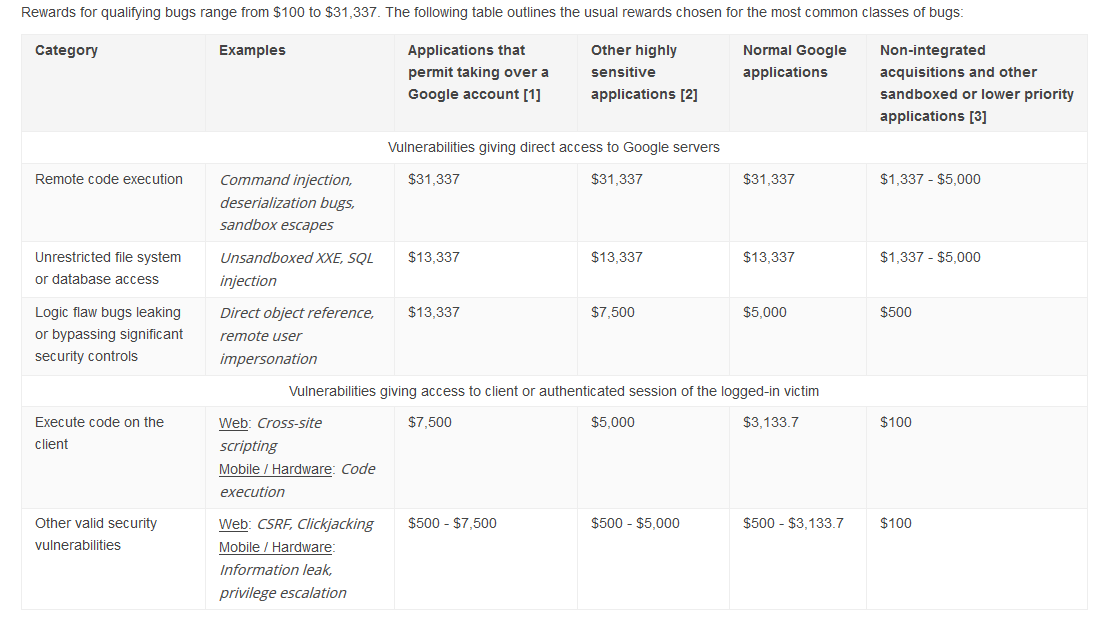Viewport: 1115px width, 623px height.
Task: Click "Applications that permit taking over a Google account [1]" header
Action: click(478, 73)
